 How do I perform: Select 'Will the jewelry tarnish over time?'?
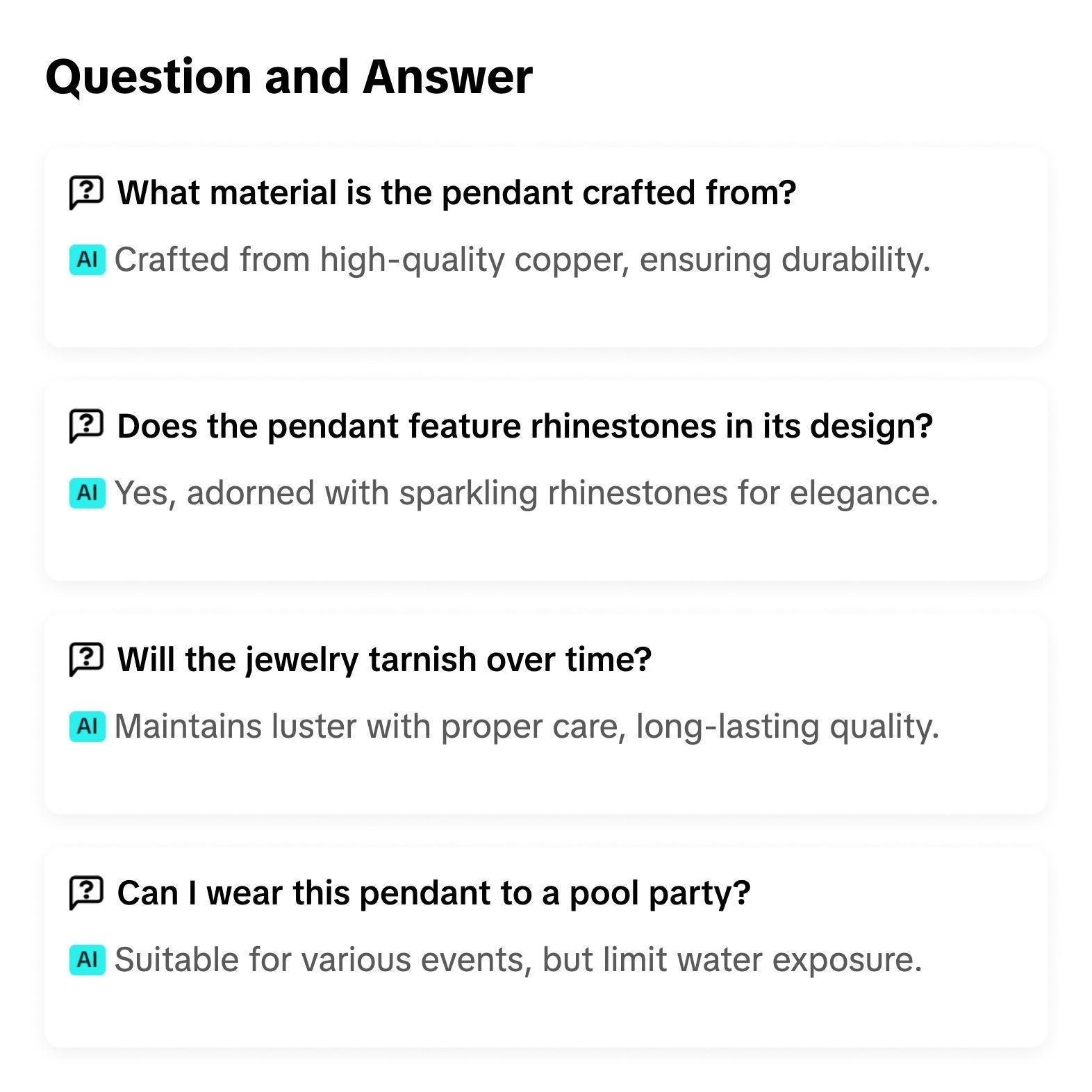click(384, 659)
